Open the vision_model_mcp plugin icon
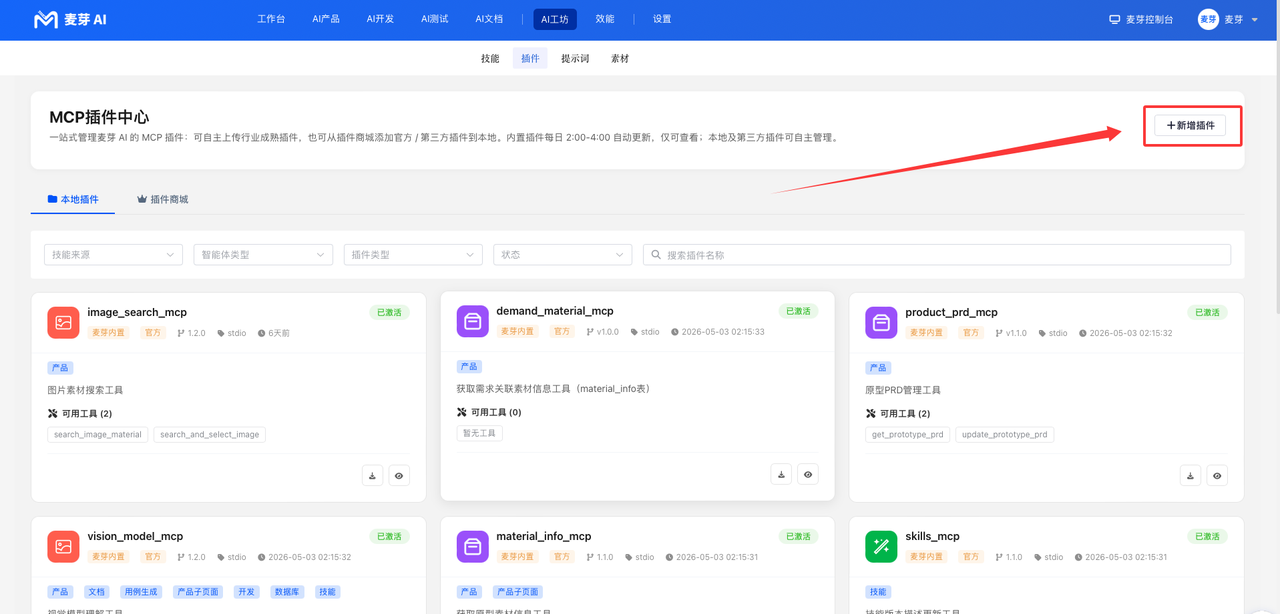This screenshot has height=614, width=1280. pyautogui.click(x=63, y=546)
